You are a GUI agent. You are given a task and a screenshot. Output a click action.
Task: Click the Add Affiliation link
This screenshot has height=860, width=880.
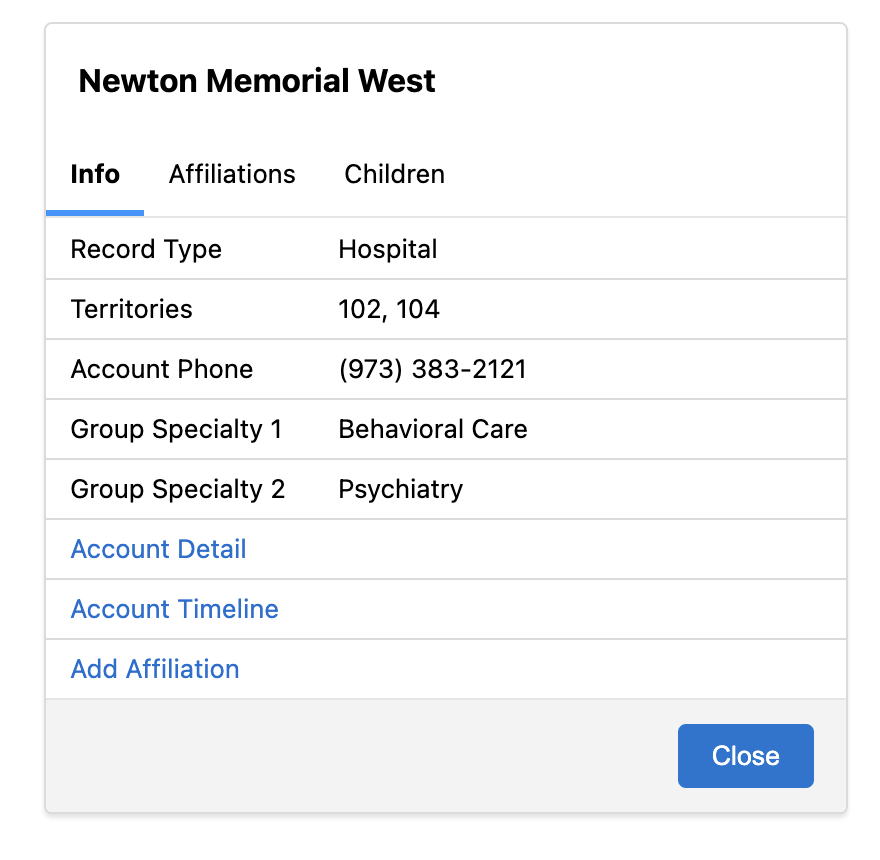(155, 669)
